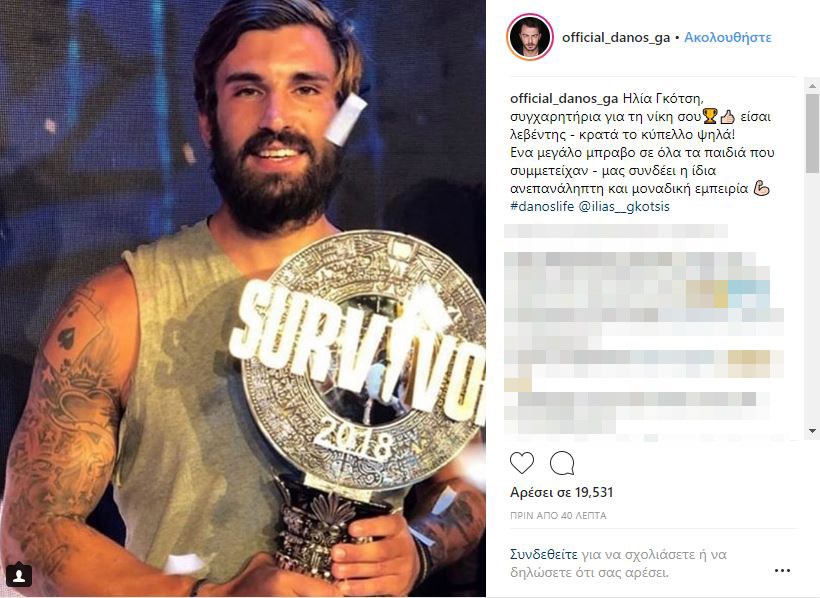The image size is (820, 598).
Task: Click the scrollbar up arrow
Action: [812, 85]
